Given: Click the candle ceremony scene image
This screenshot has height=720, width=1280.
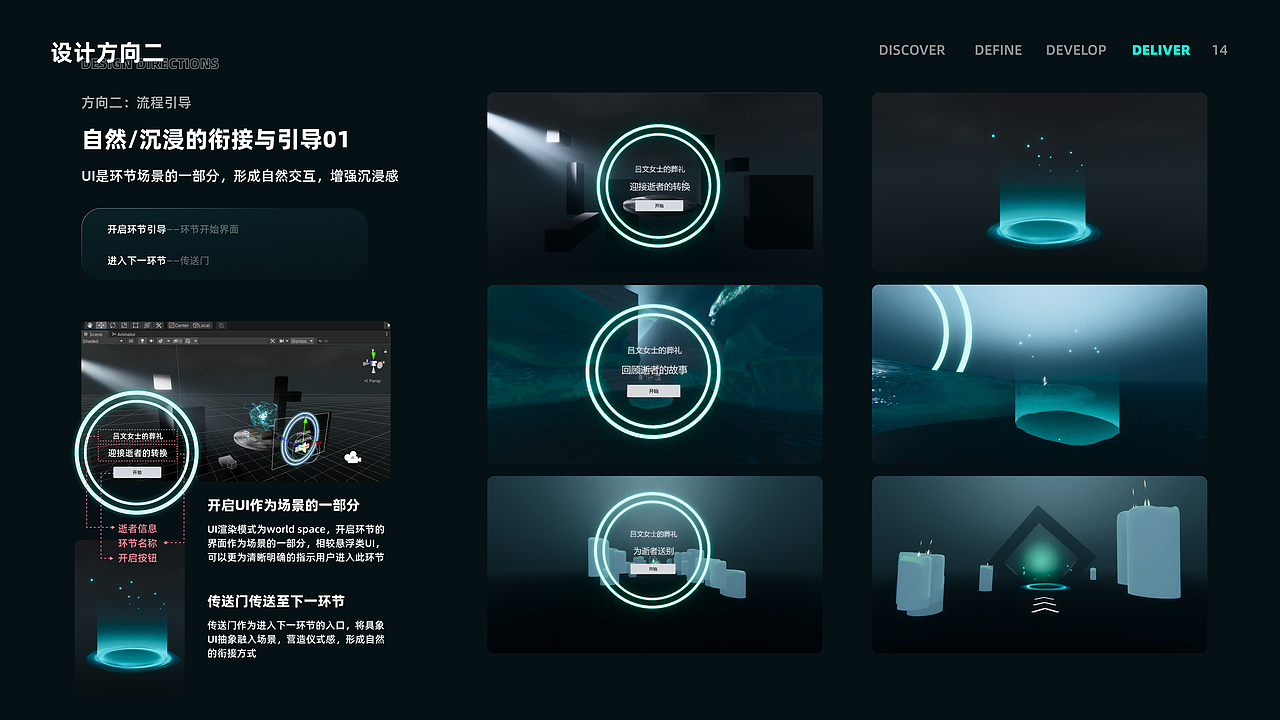Looking at the screenshot, I should (1039, 564).
